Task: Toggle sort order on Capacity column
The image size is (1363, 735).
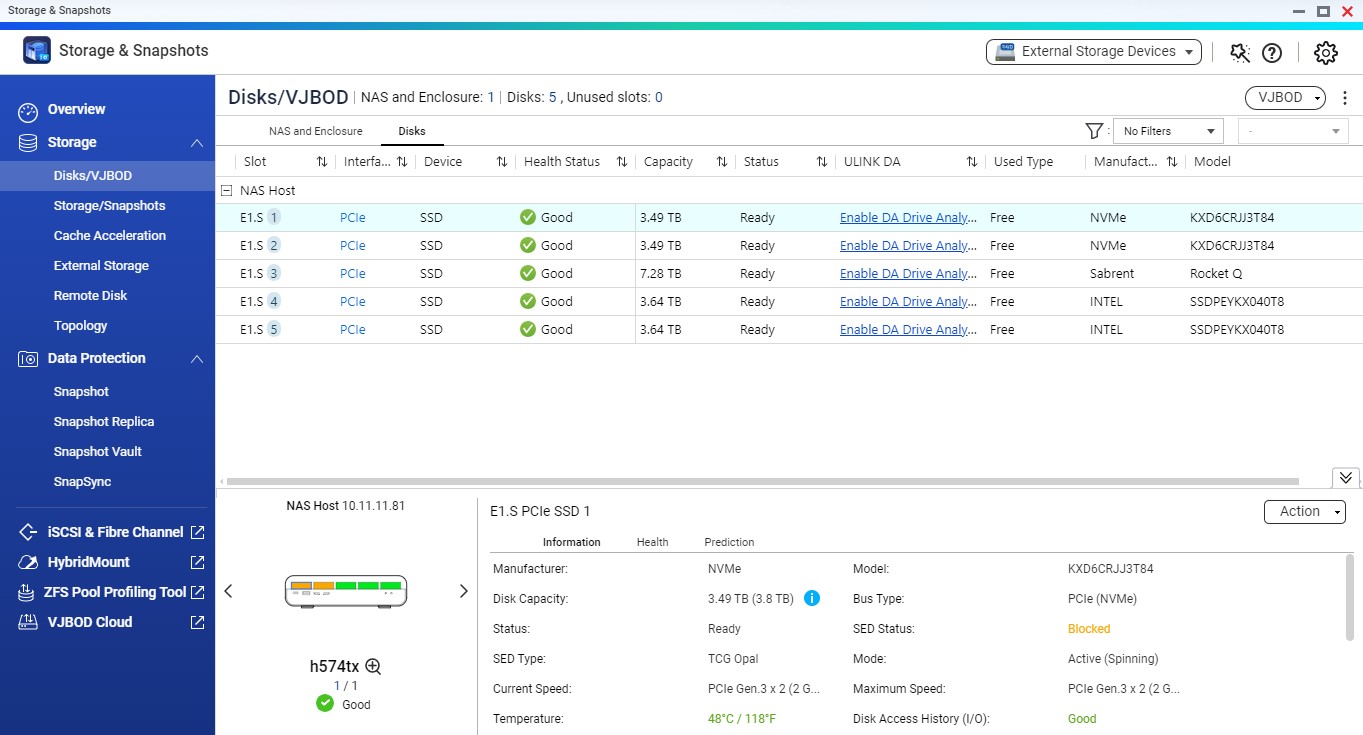Action: point(722,162)
